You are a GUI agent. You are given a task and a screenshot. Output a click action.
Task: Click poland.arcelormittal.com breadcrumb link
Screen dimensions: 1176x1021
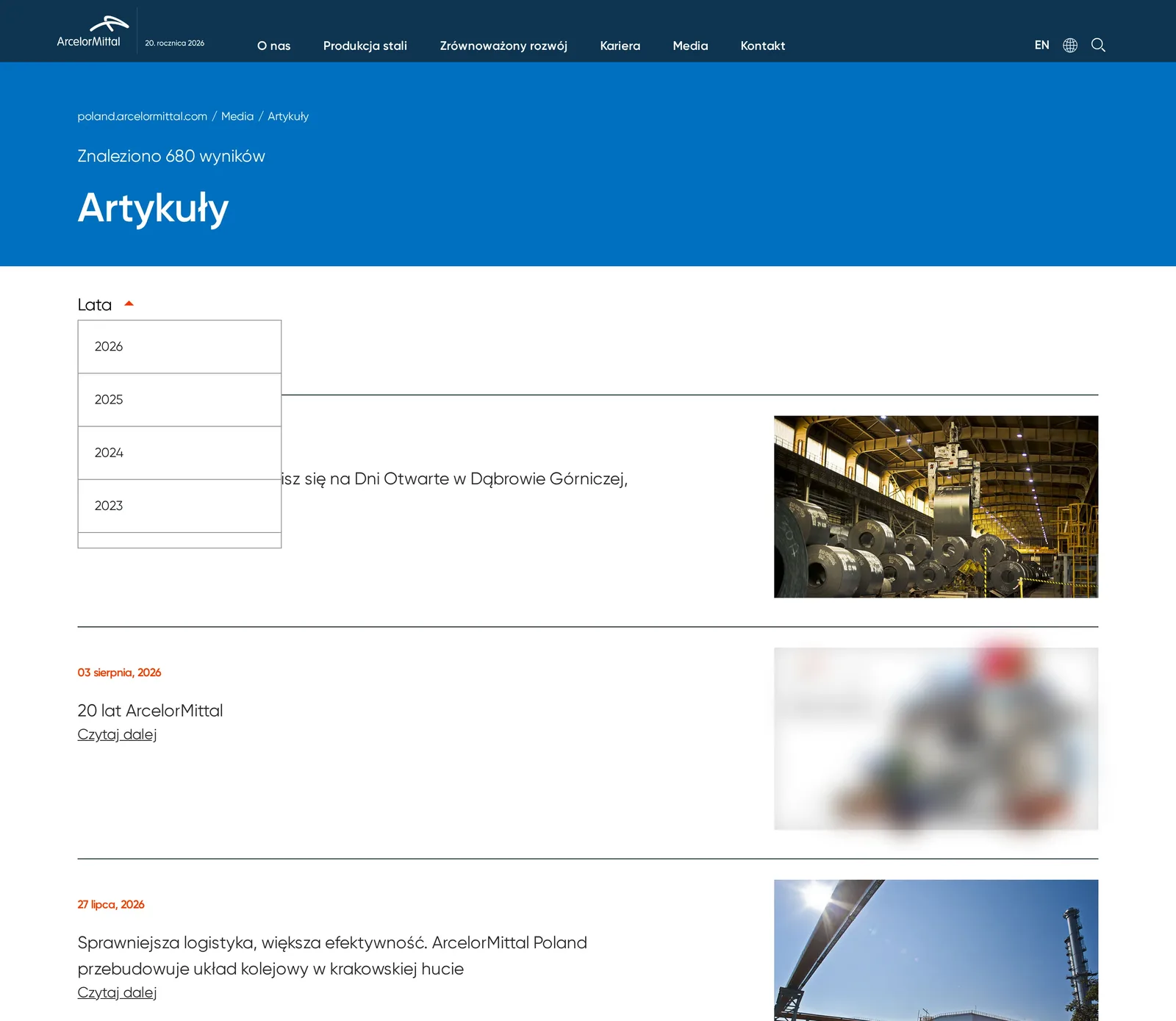(143, 116)
